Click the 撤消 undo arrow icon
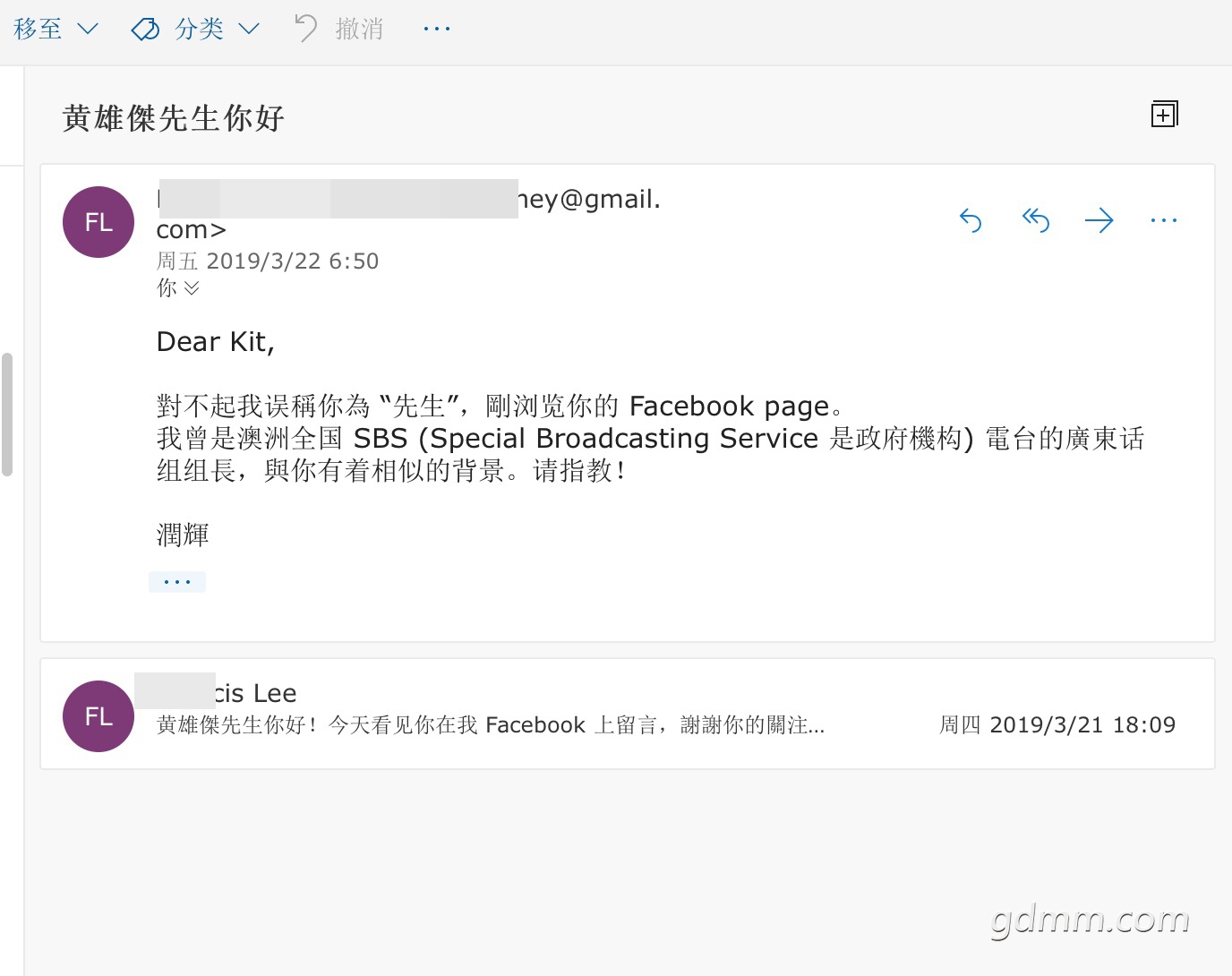The width and height of the screenshot is (1232, 976). (x=306, y=29)
